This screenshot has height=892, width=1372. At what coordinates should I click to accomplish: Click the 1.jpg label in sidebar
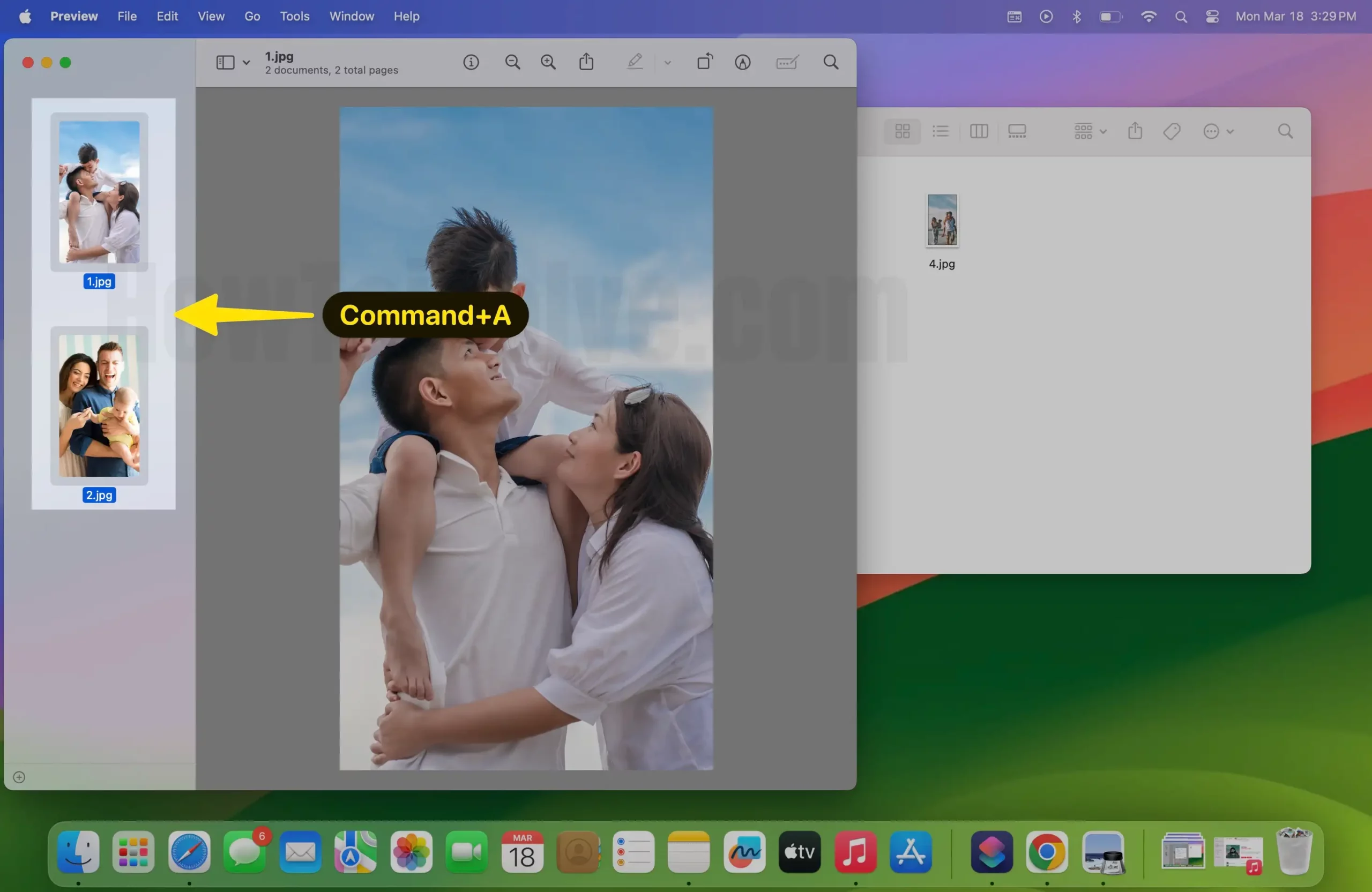tap(99, 282)
